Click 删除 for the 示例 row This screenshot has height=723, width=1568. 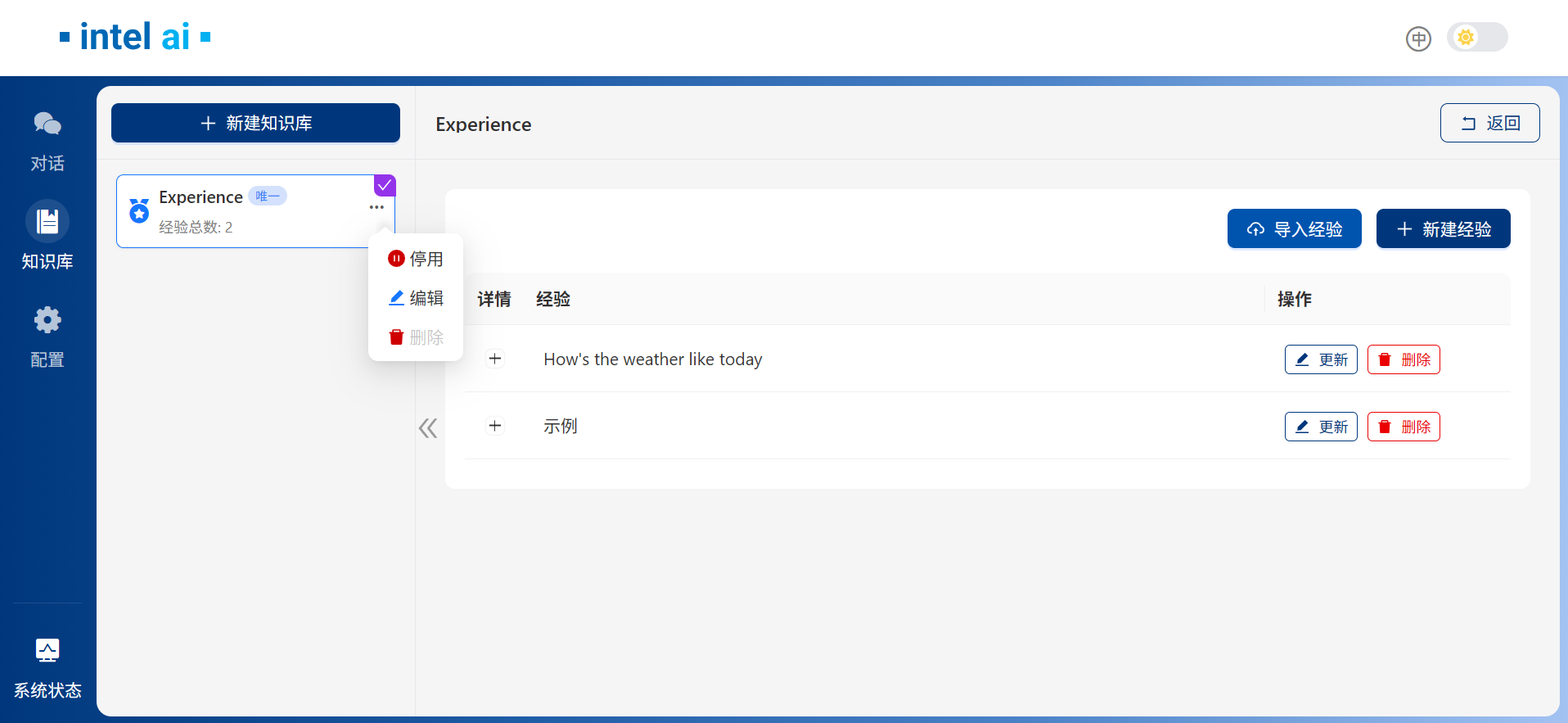point(1404,427)
